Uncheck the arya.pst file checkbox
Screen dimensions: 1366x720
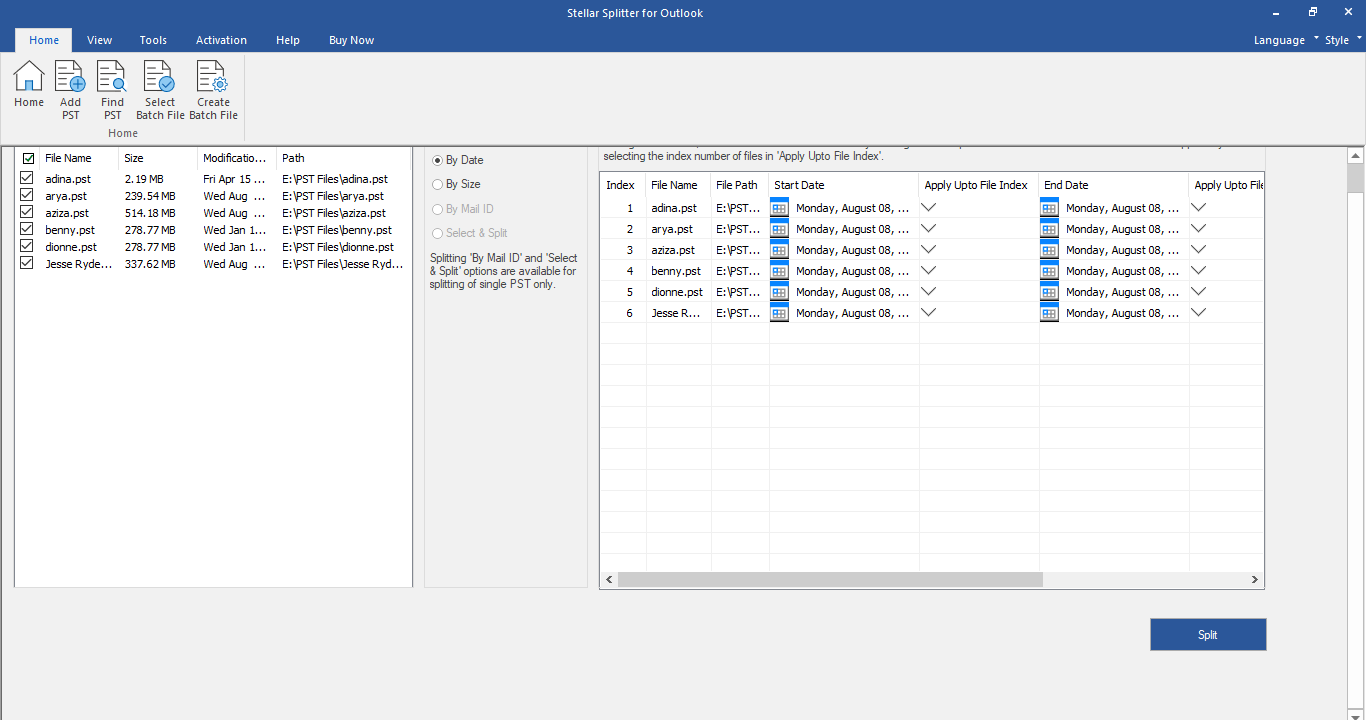pos(27,196)
